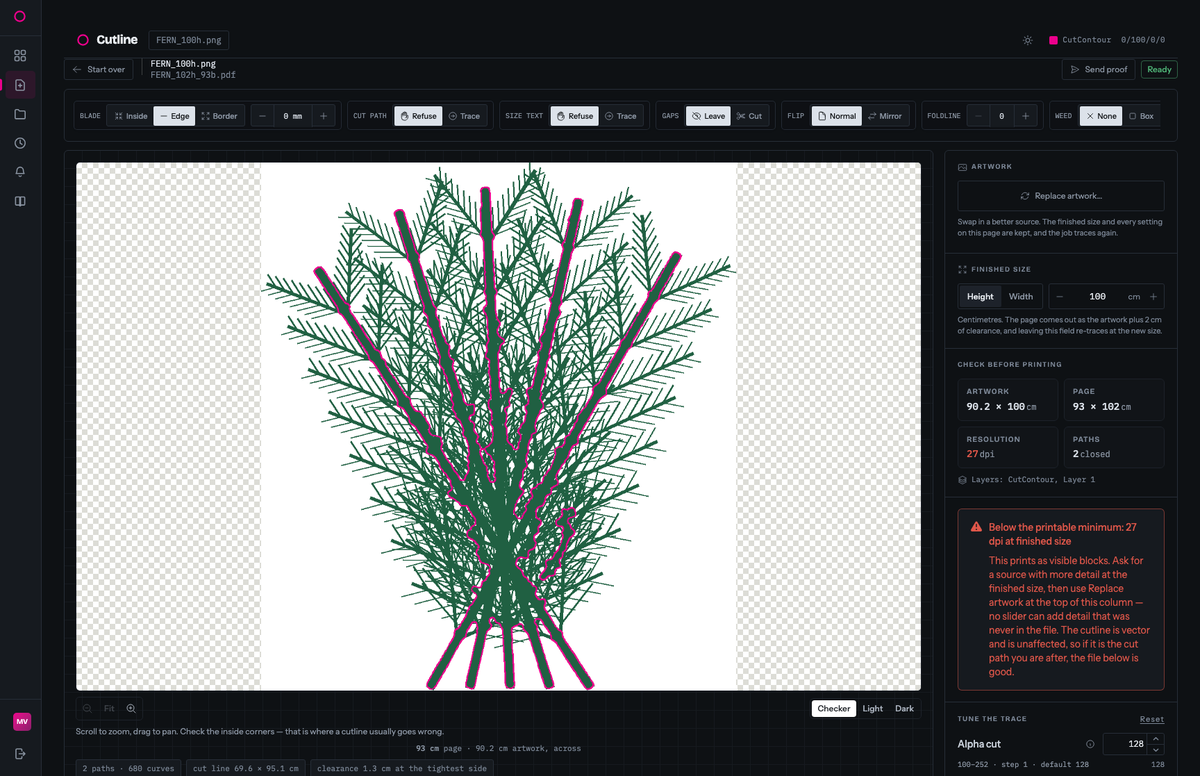Click the FERN_100h.png filename chip
Screen dimensions: 1200x776
(189, 41)
